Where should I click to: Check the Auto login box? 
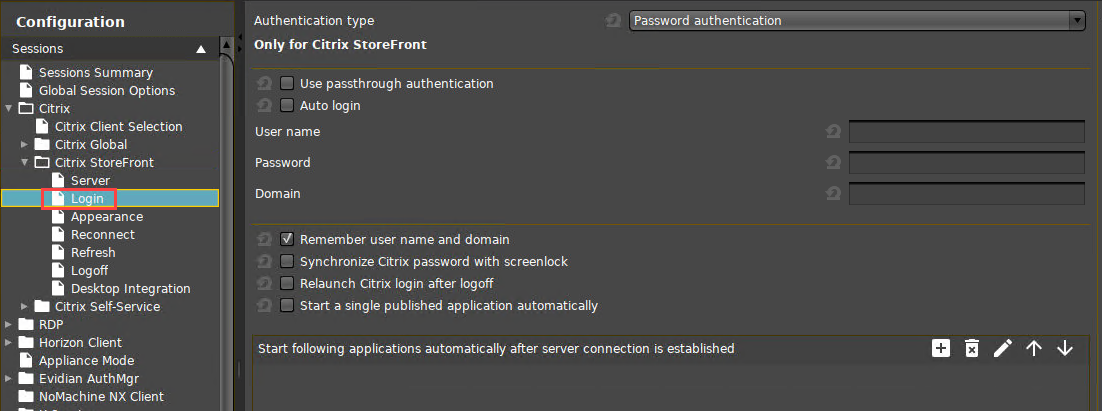287,106
